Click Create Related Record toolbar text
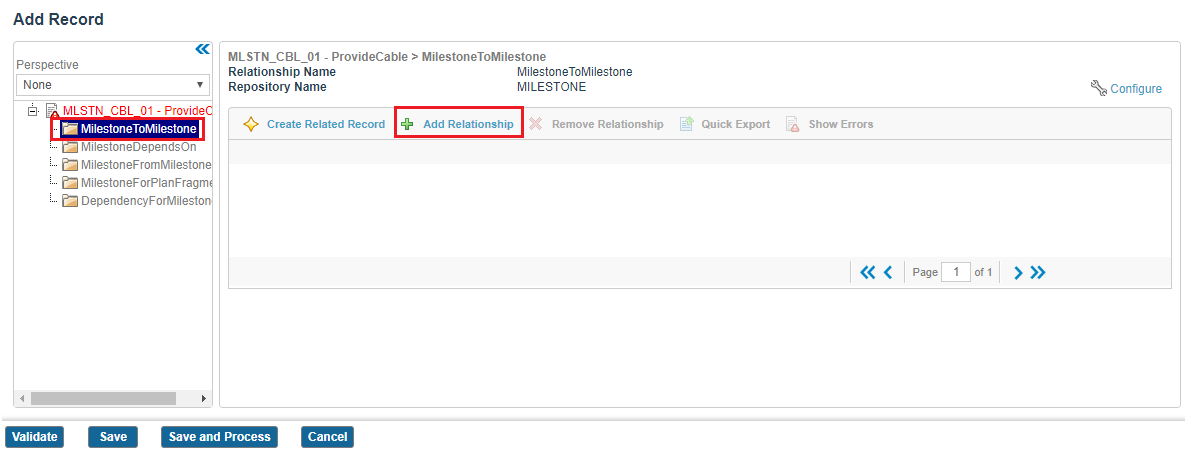The height and width of the screenshot is (451, 1185). 326,124
